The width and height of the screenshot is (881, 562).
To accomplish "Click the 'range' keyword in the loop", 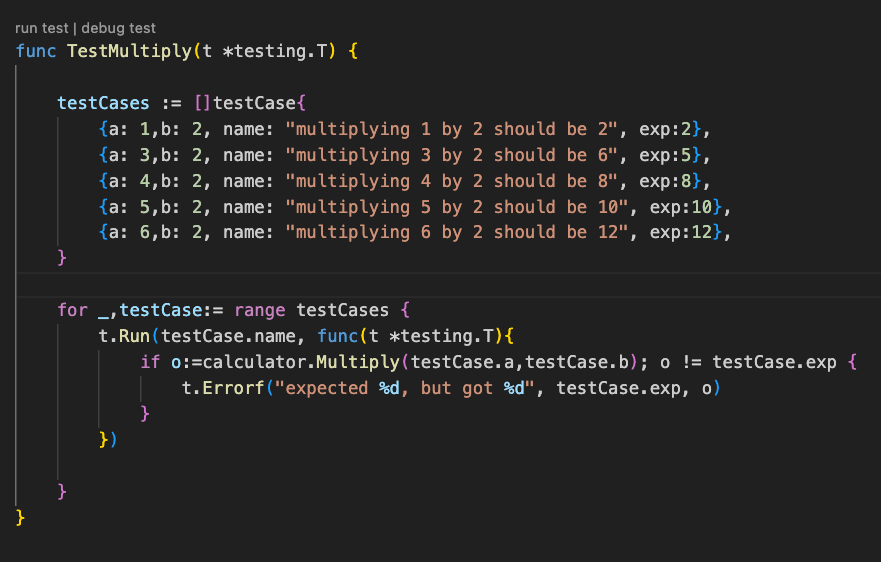I will [x=260, y=310].
